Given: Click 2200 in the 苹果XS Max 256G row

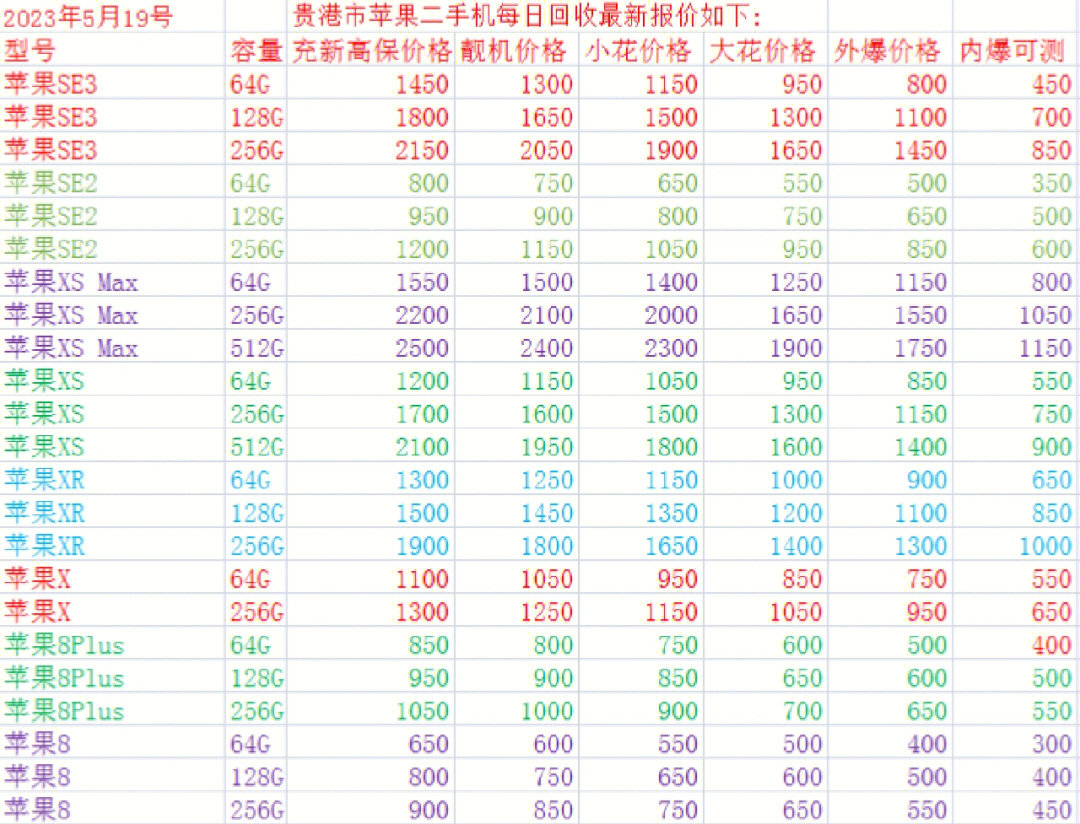Looking at the screenshot, I should 422,315.
